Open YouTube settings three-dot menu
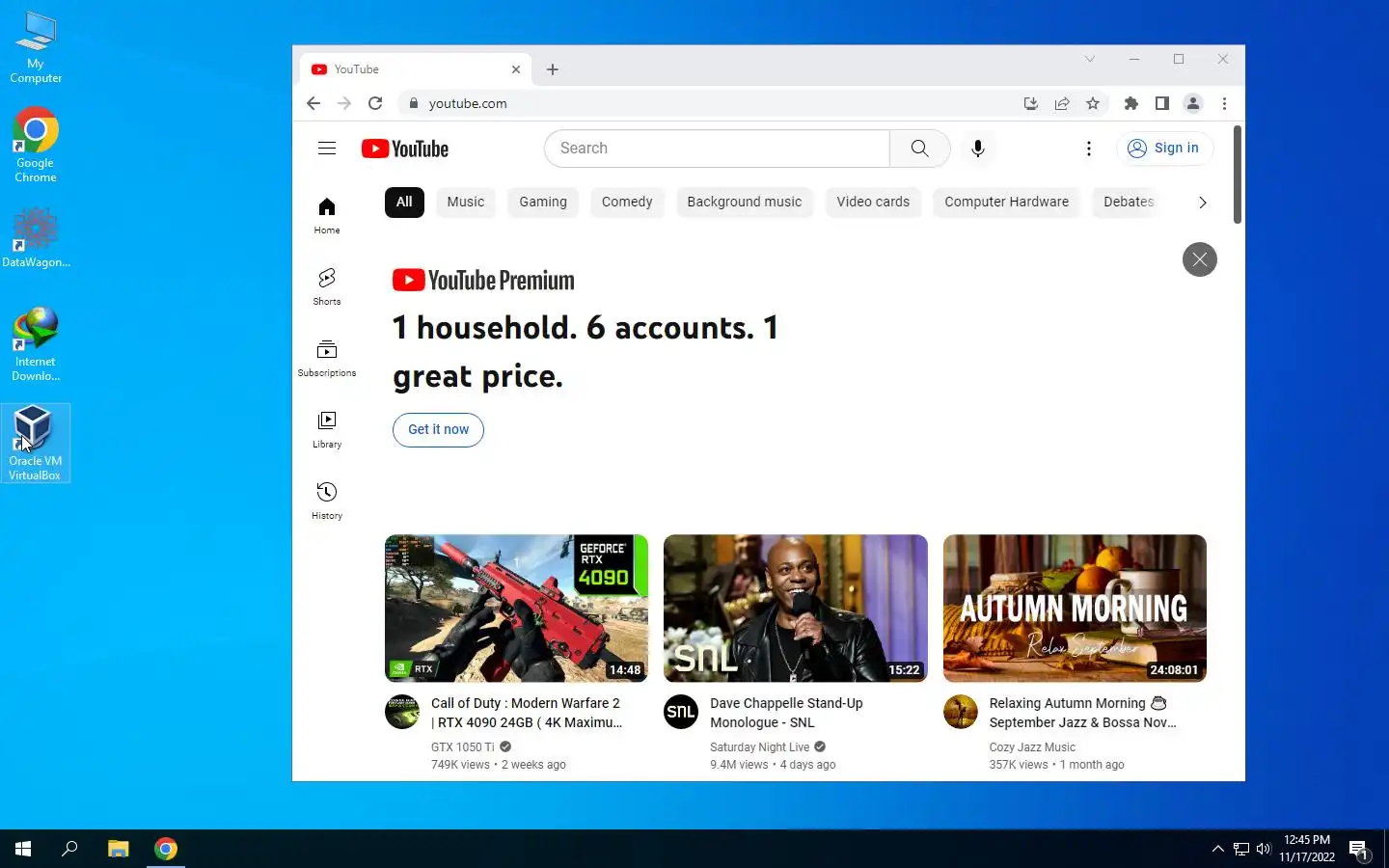Image resolution: width=1389 pixels, height=868 pixels. tap(1089, 149)
